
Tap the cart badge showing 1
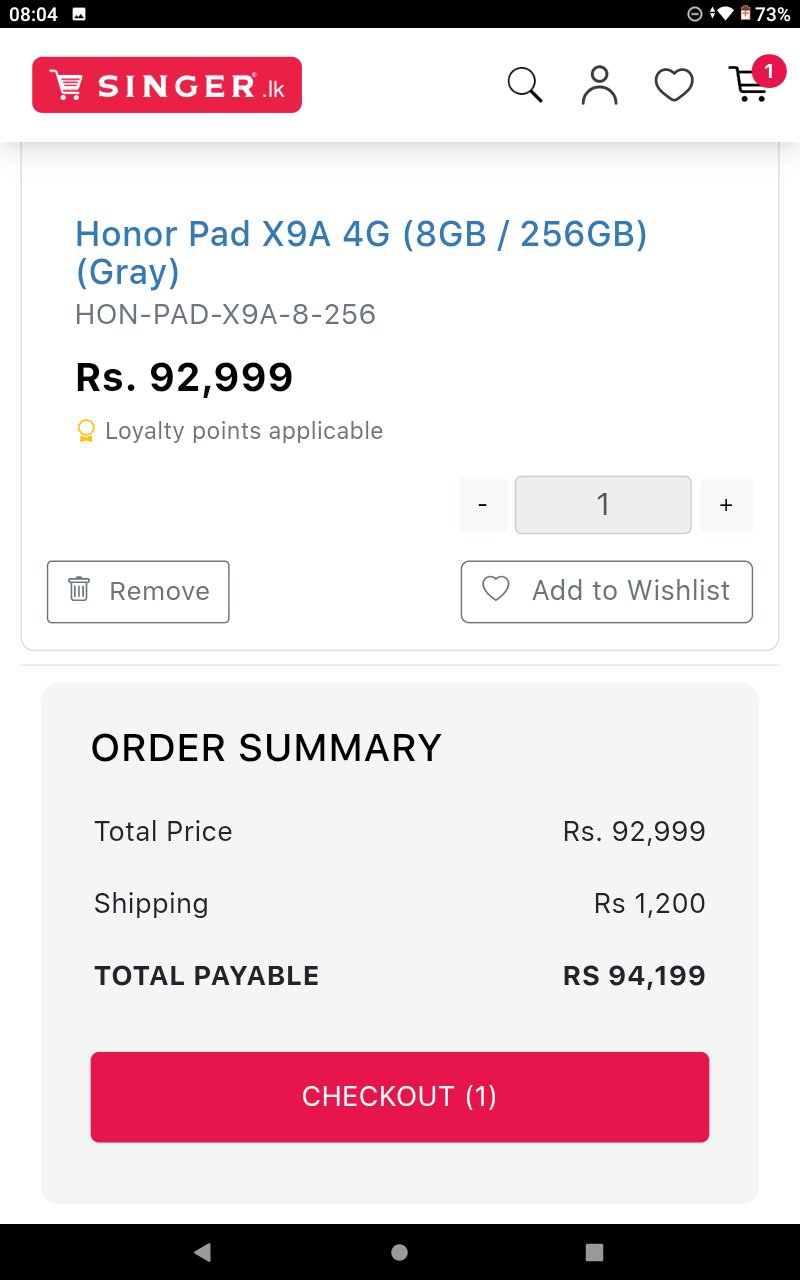click(x=768, y=71)
